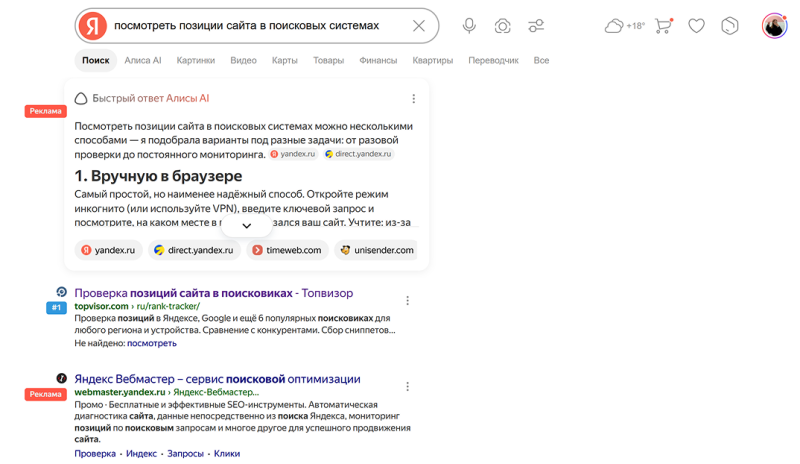Click the 'посмотреть' missing-word link
The image size is (800, 464).
[152, 343]
